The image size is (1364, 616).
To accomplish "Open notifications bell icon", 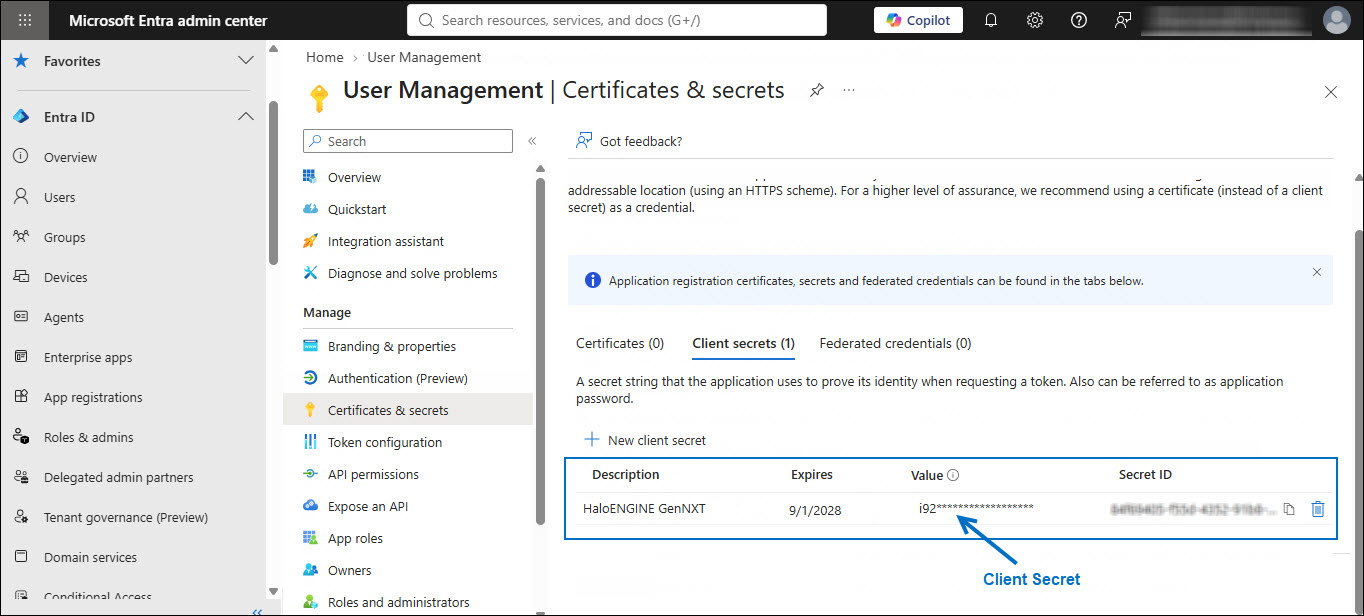I will (x=991, y=20).
